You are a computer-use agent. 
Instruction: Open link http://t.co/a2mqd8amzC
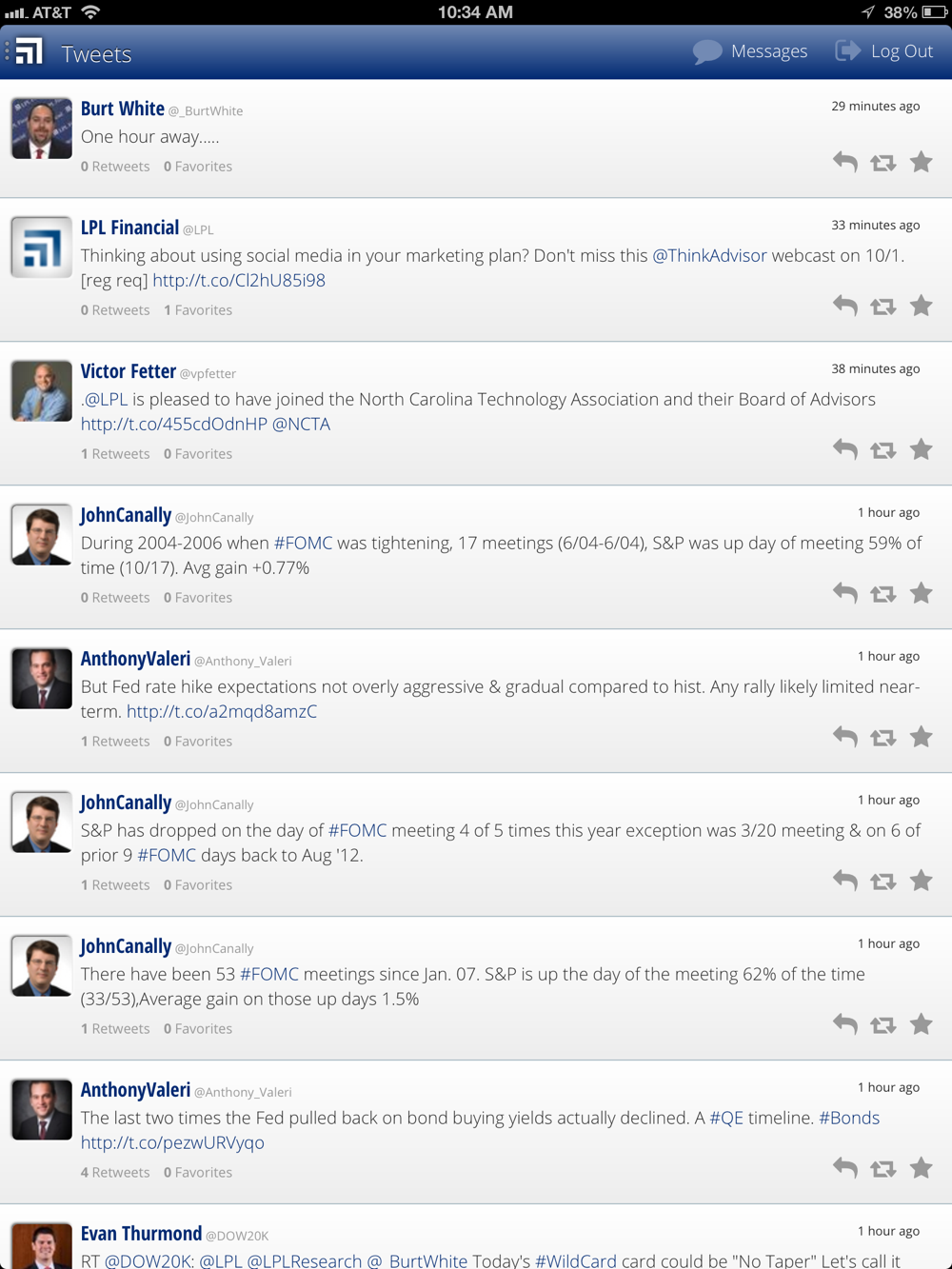pyautogui.click(x=222, y=711)
